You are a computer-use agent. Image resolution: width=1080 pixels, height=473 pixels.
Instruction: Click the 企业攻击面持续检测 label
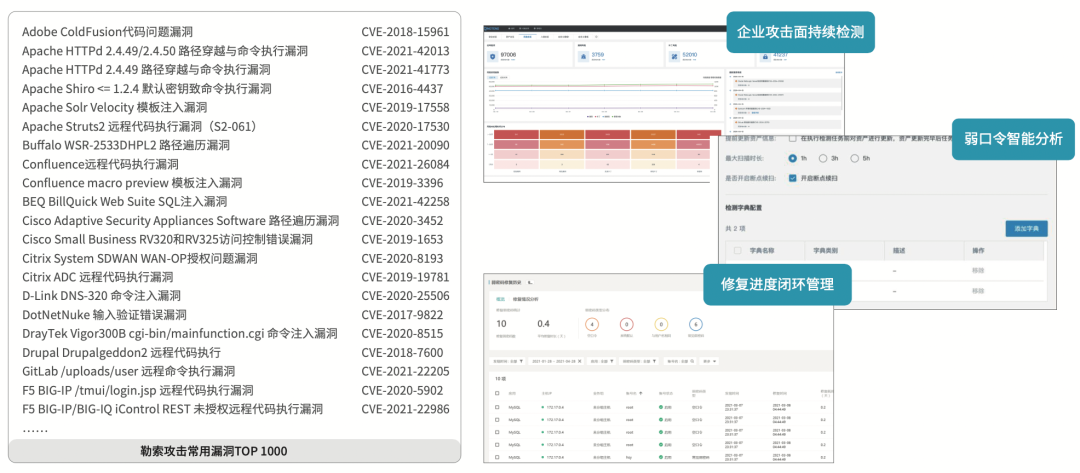click(x=800, y=32)
